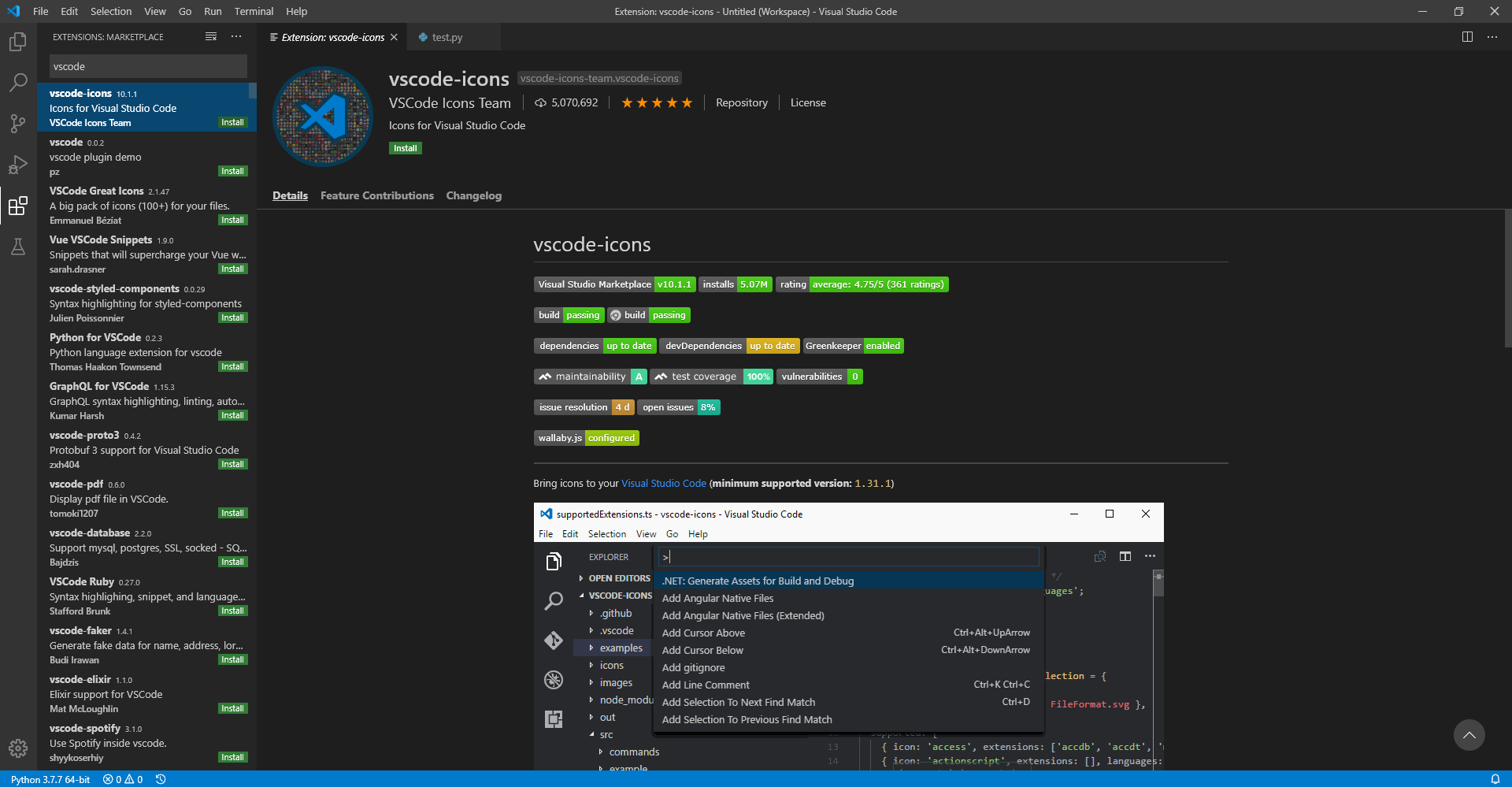Open the Manage gear menu

tap(18, 748)
